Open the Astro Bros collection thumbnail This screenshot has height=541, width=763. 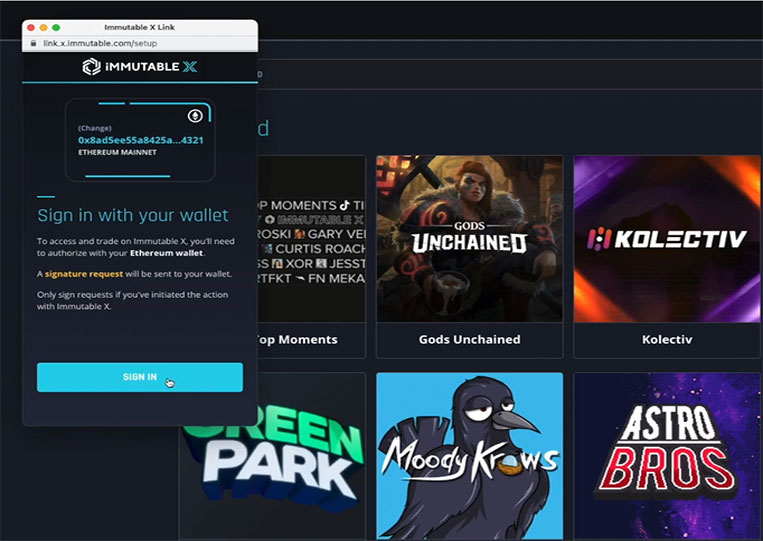point(667,456)
